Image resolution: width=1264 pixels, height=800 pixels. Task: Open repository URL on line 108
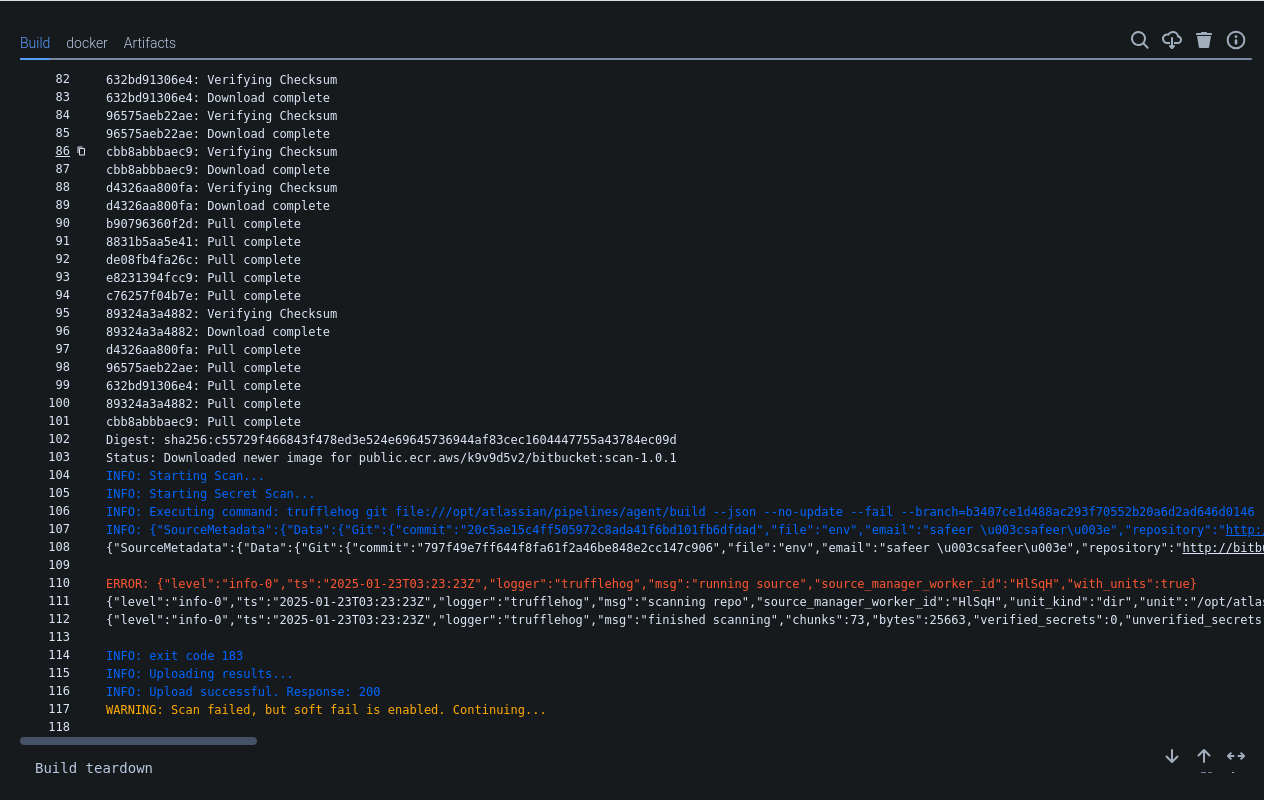point(1223,548)
